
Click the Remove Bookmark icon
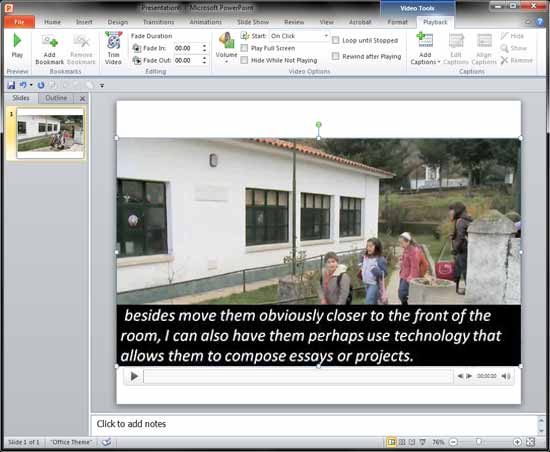coord(81,41)
